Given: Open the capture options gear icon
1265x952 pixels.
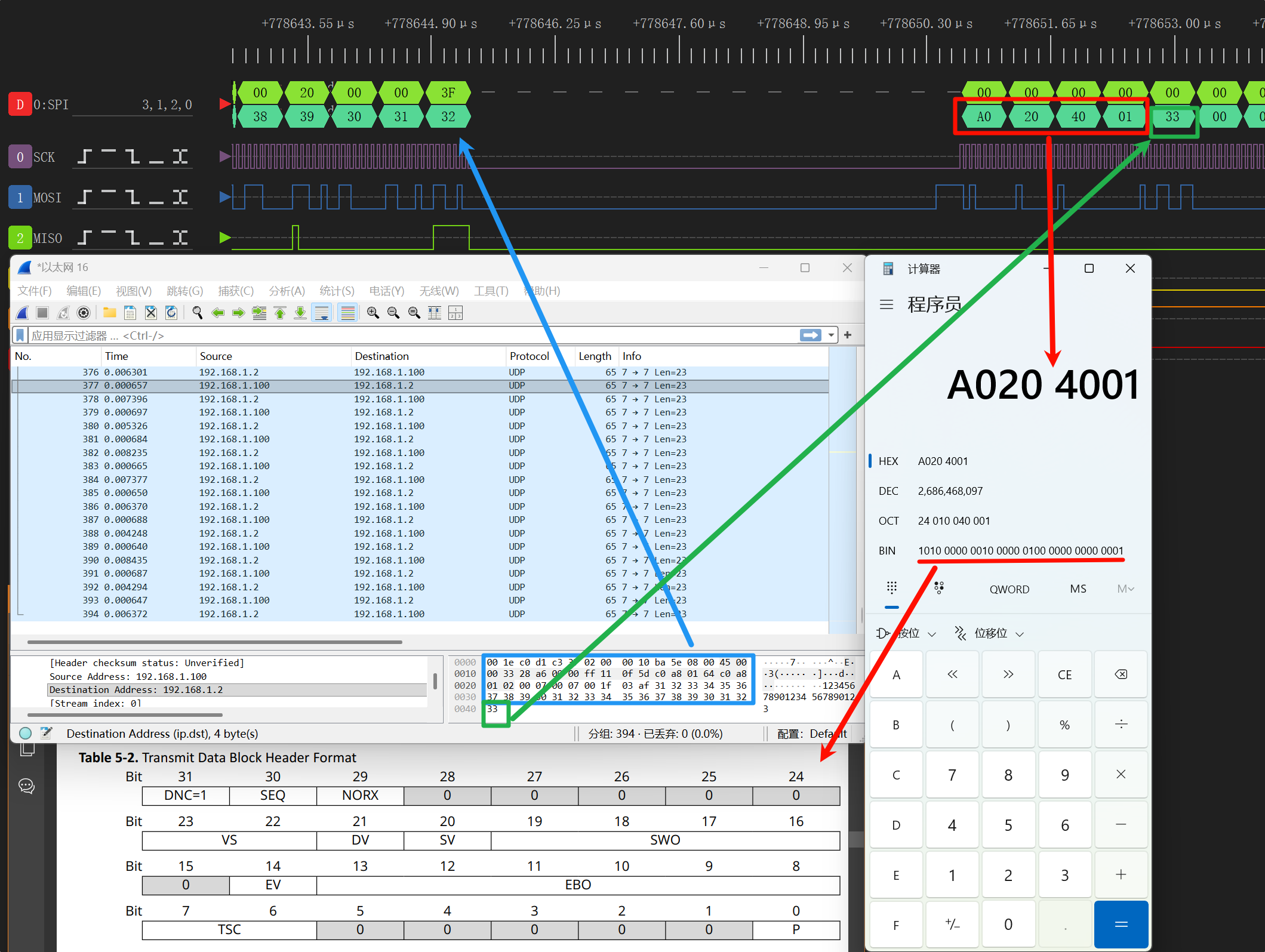Looking at the screenshot, I should point(84,313).
